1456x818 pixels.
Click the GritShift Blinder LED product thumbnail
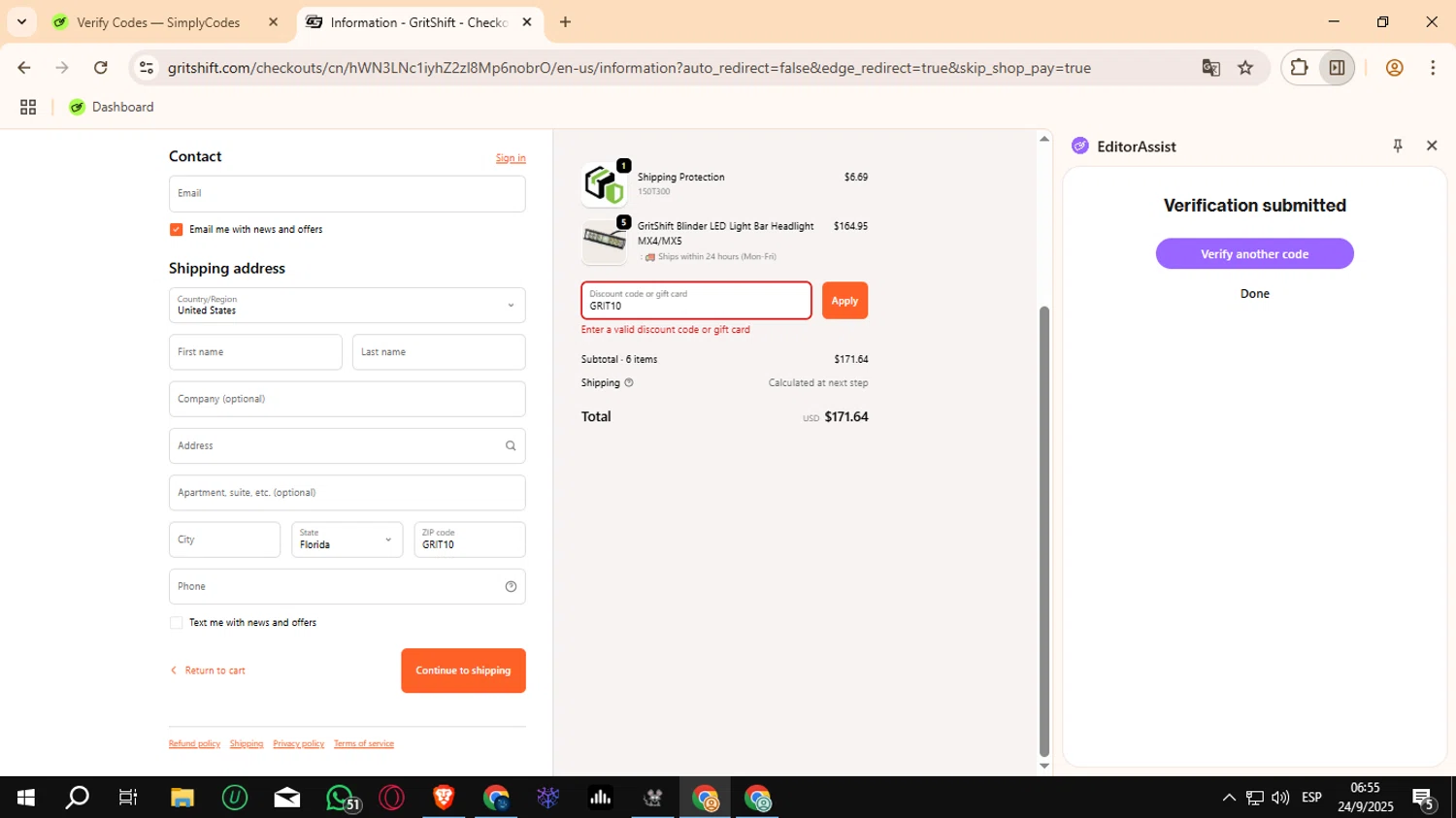point(604,242)
